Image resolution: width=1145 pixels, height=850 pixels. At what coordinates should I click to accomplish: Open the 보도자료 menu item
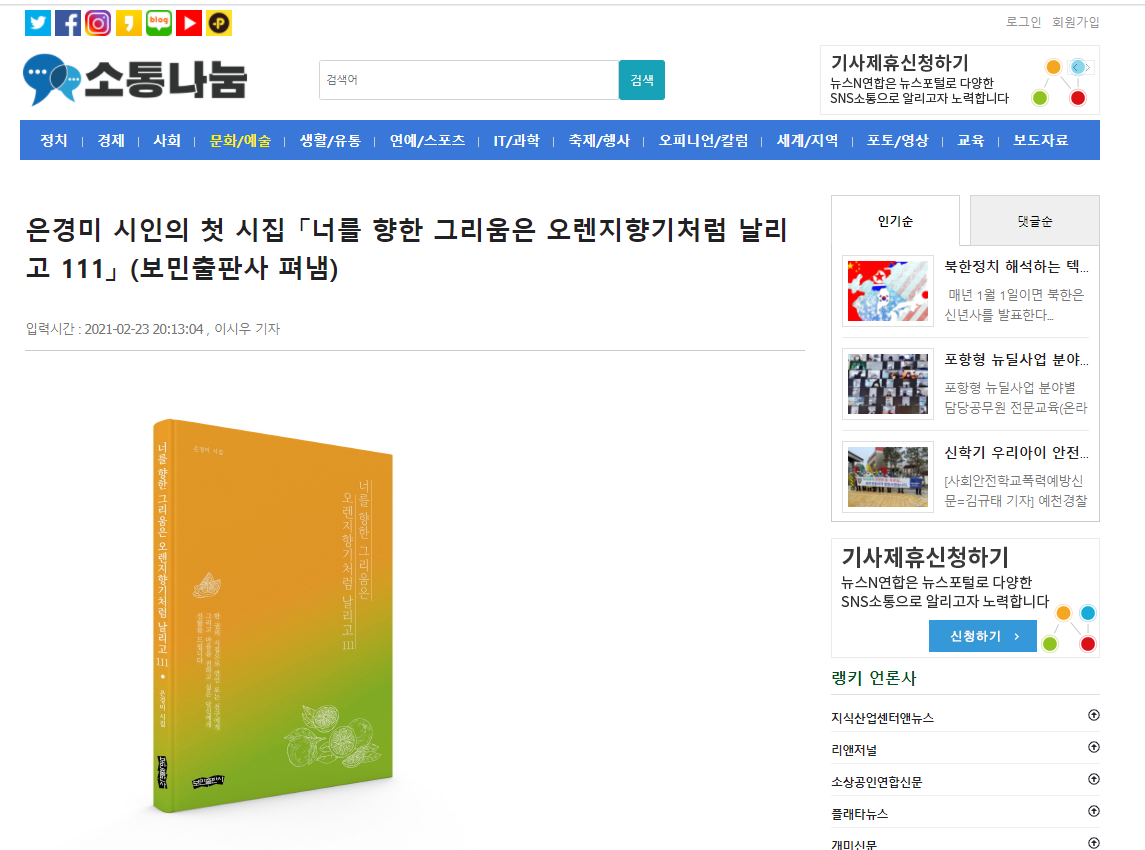tap(1040, 140)
